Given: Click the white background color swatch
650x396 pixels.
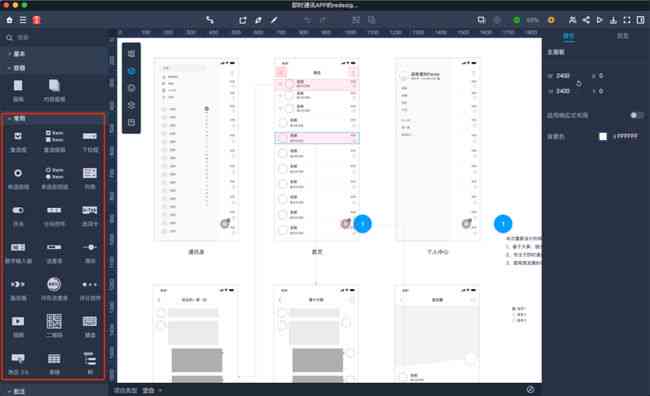Looking at the screenshot, I should [x=603, y=136].
